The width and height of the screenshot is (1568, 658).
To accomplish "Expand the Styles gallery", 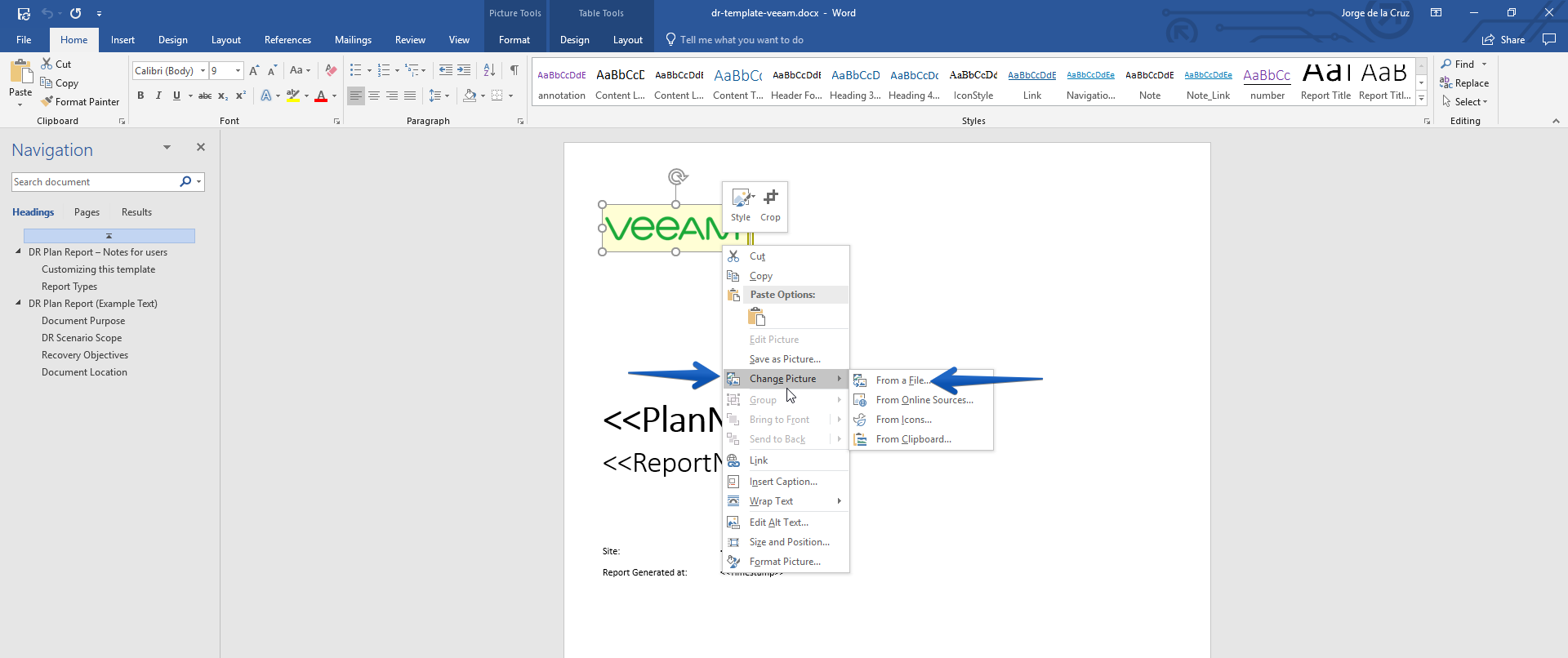I will (x=1422, y=99).
